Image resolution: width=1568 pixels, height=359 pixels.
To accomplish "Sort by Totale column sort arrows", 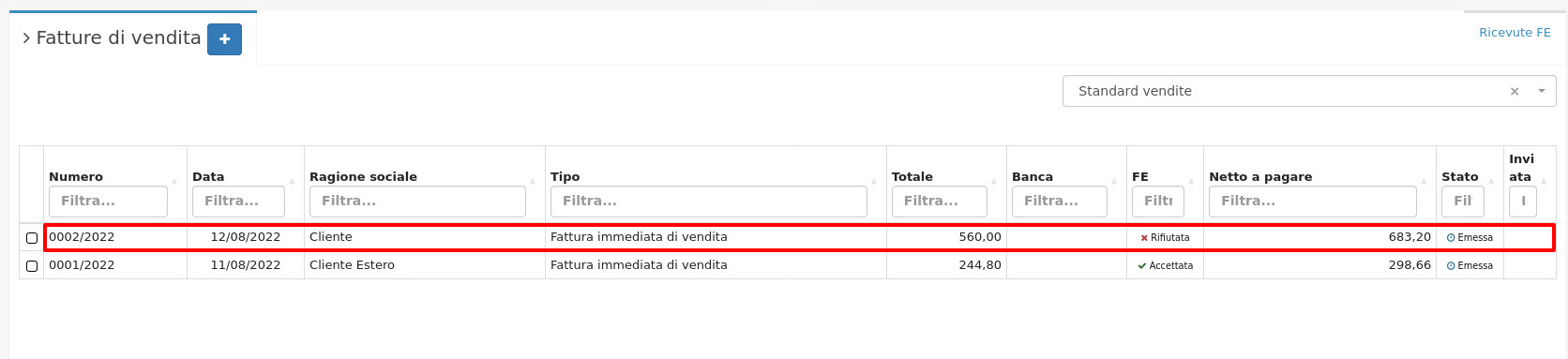I will (x=994, y=180).
